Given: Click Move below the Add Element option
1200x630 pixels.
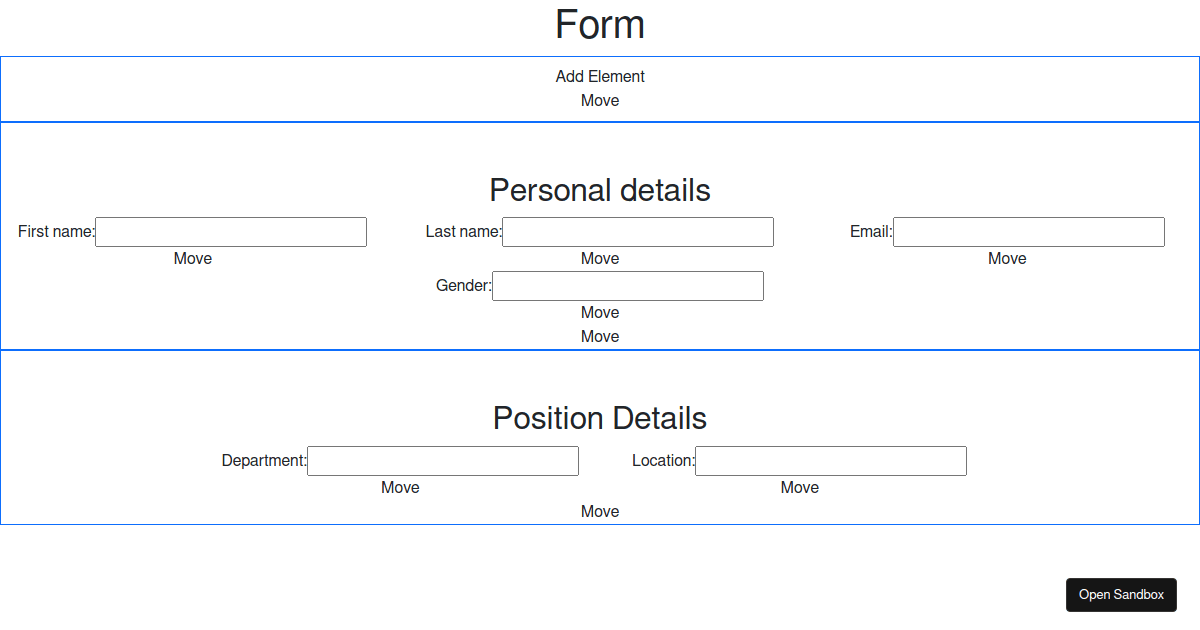Looking at the screenshot, I should 600,100.
